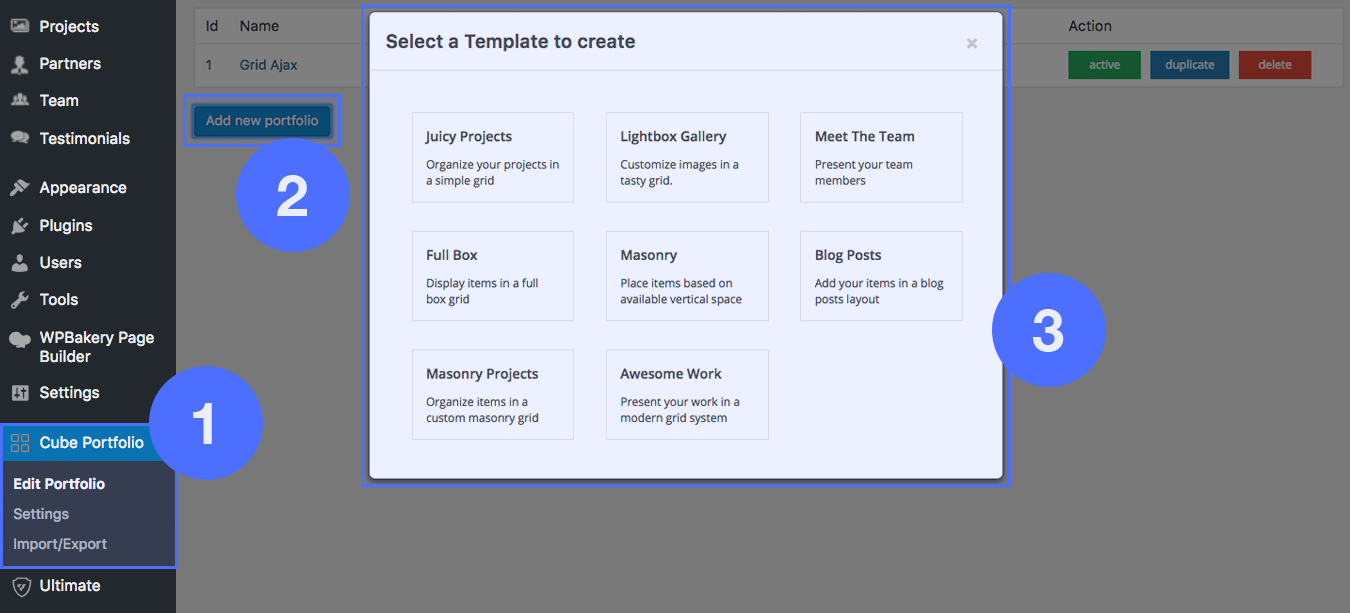Click the Plugins plug icon
1350x613 pixels.
pos(19,226)
